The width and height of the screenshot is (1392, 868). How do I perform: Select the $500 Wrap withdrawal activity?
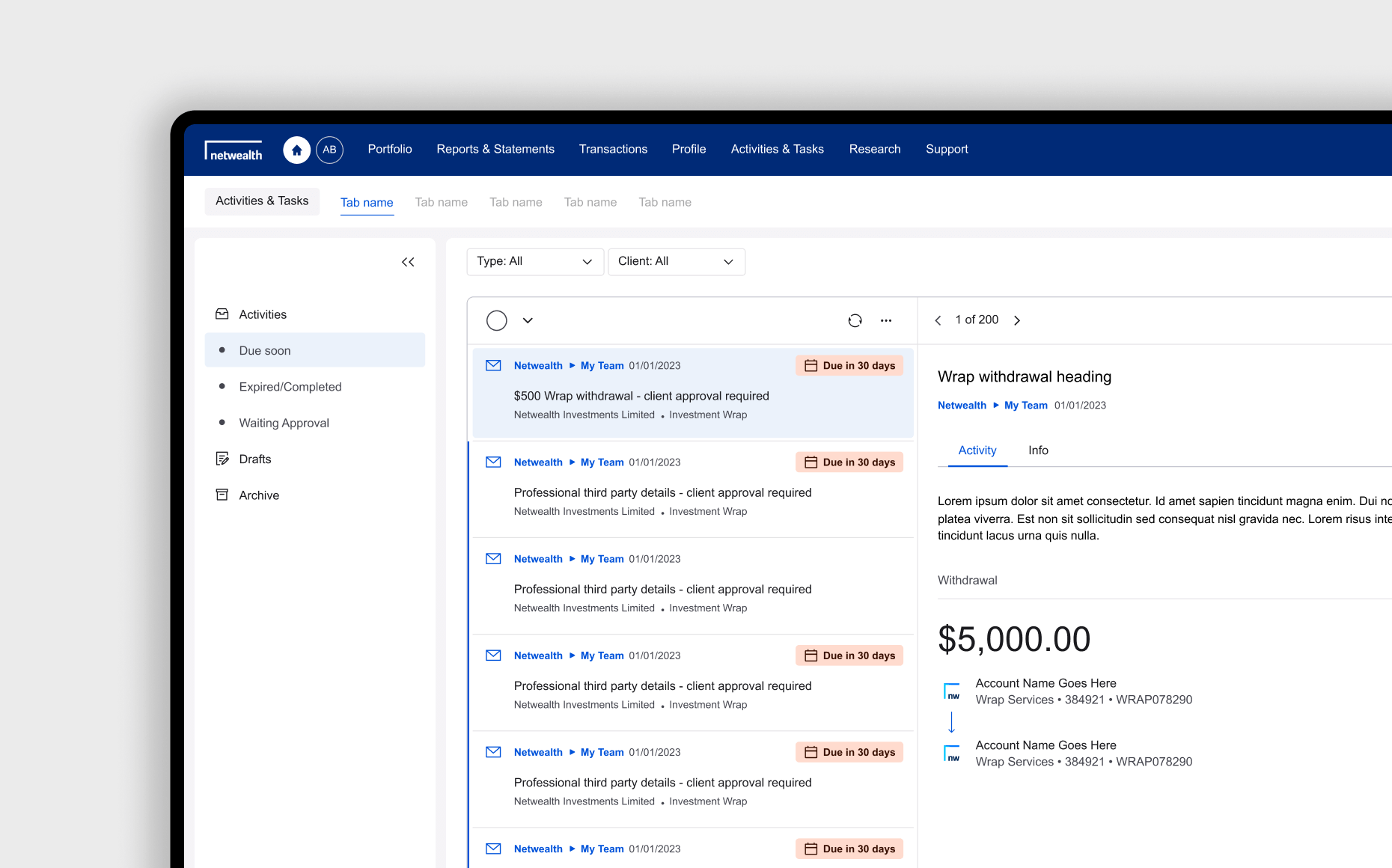tap(641, 396)
